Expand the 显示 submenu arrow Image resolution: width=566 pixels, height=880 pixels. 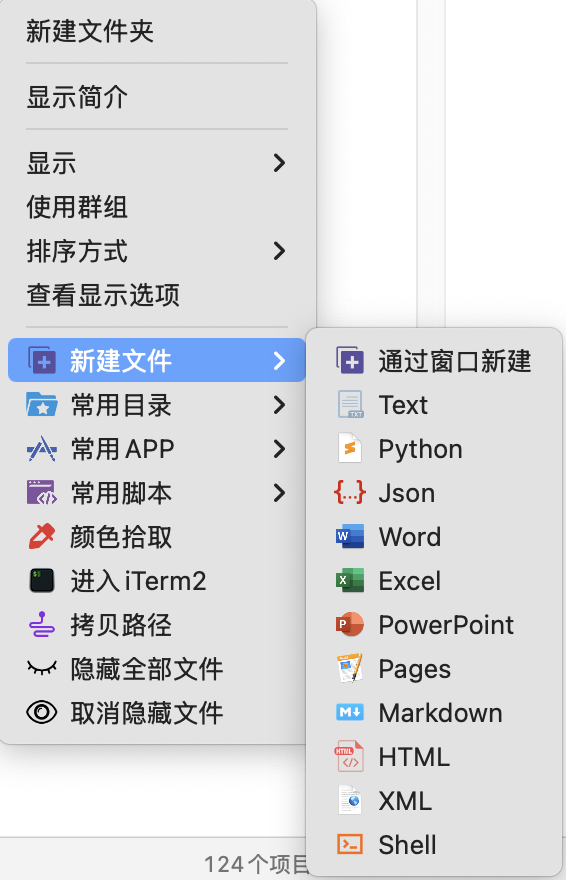[279, 163]
